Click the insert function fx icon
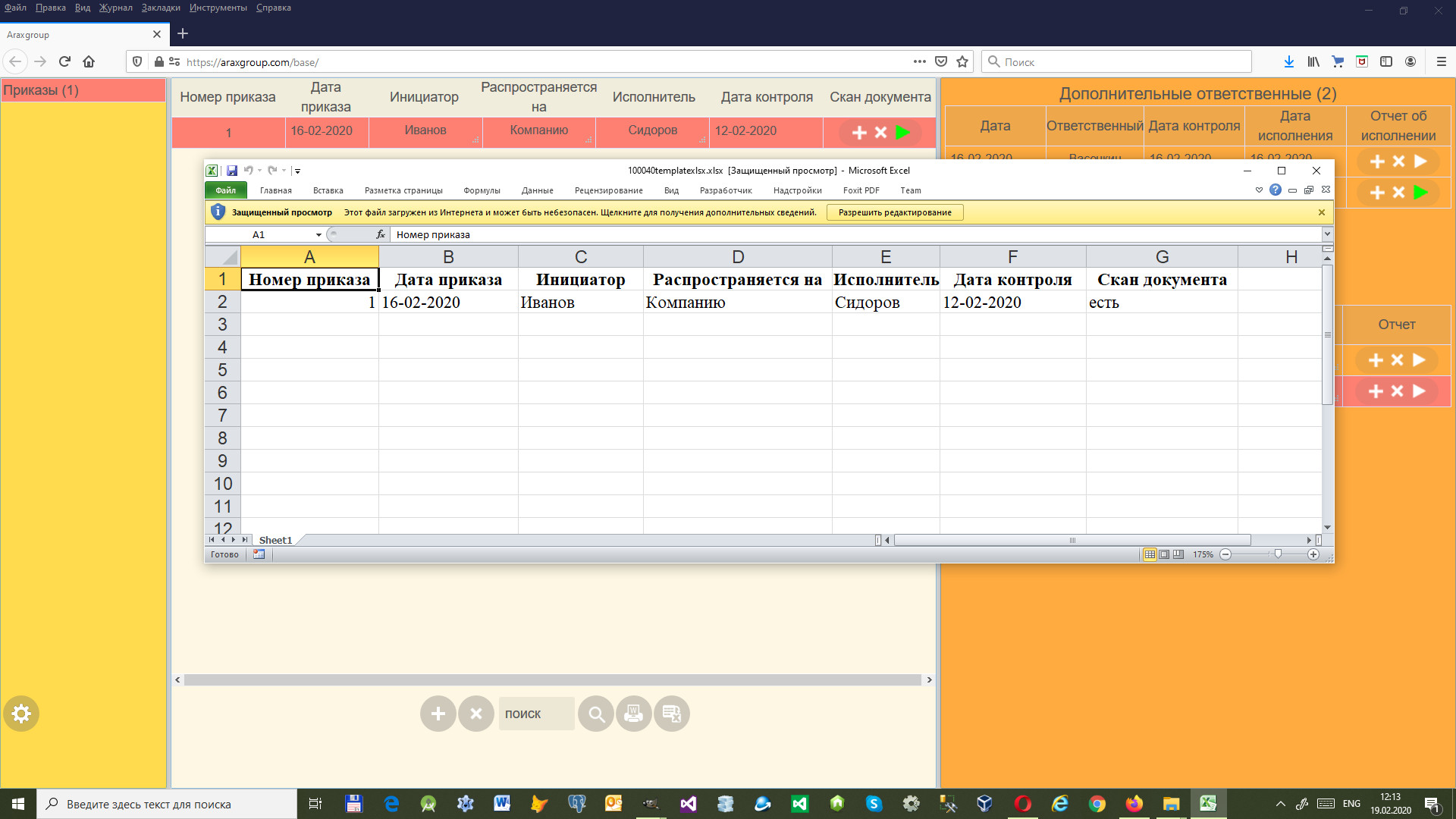Screen dimensions: 1456x819 (x=381, y=235)
